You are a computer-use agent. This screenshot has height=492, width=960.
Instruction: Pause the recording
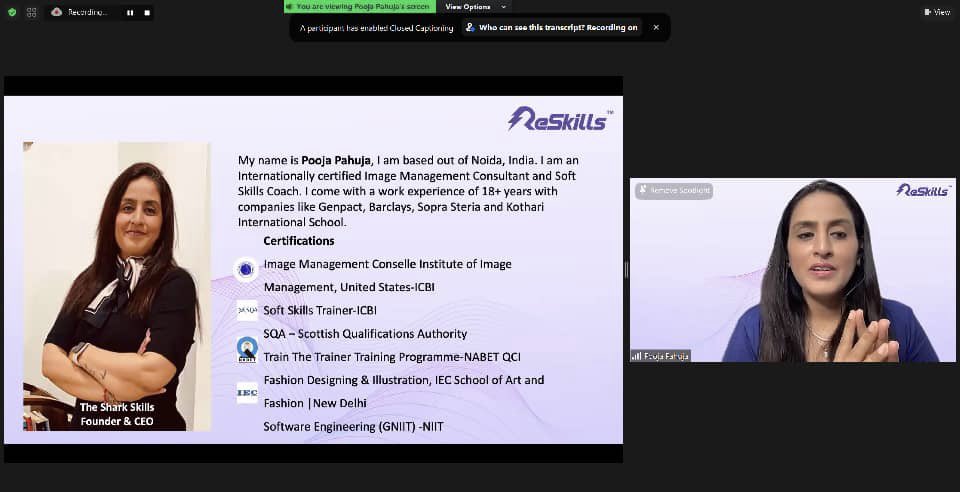(130, 12)
